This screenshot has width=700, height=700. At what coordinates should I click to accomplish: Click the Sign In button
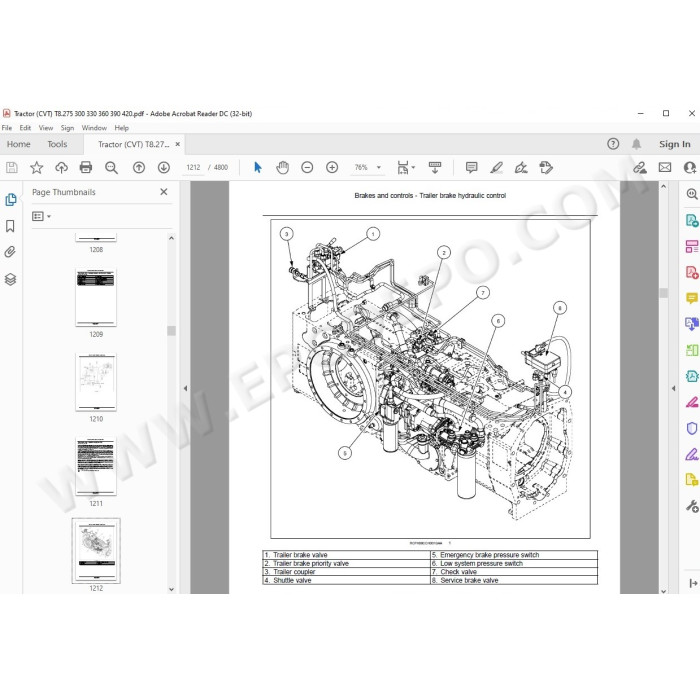click(x=675, y=144)
